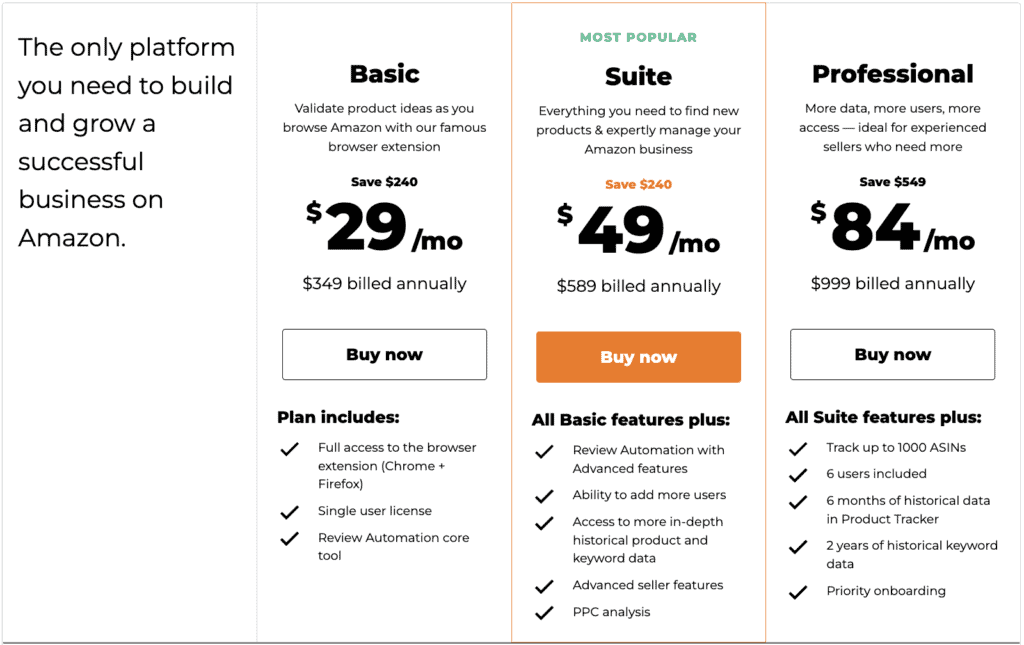Screen dimensions: 1024x645
Task: Click Buy now under the Basic plan
Action: (x=384, y=354)
